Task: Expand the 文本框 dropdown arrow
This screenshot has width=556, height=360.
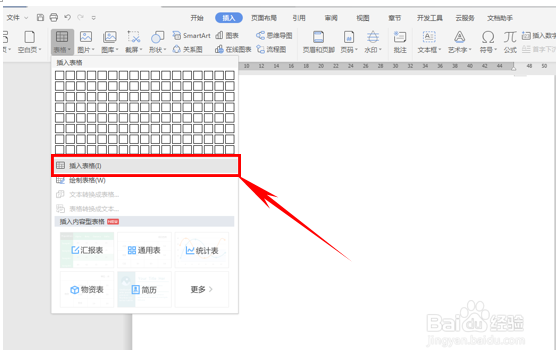Action: [x=440, y=50]
